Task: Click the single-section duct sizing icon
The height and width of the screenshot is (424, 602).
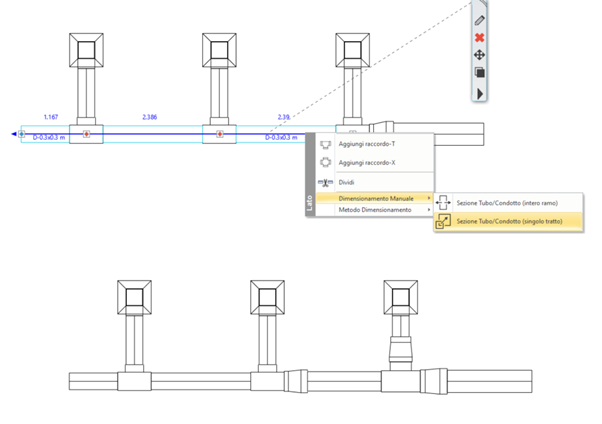Action: tap(445, 222)
